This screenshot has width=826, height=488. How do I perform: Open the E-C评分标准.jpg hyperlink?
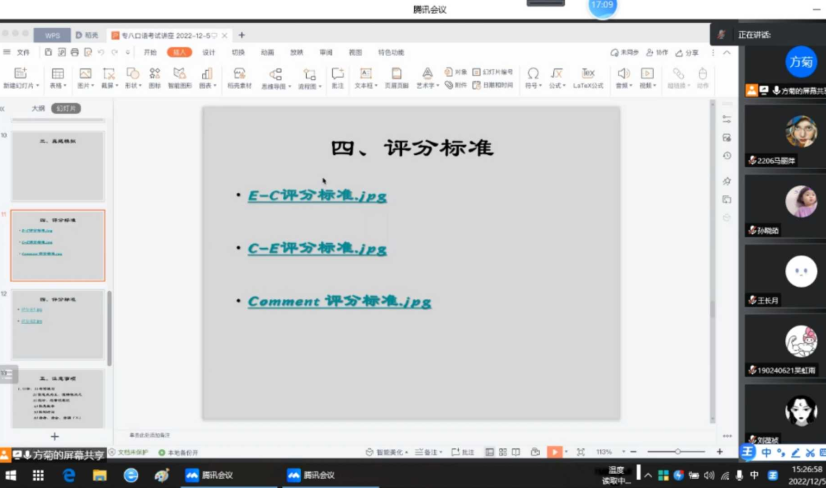317,196
